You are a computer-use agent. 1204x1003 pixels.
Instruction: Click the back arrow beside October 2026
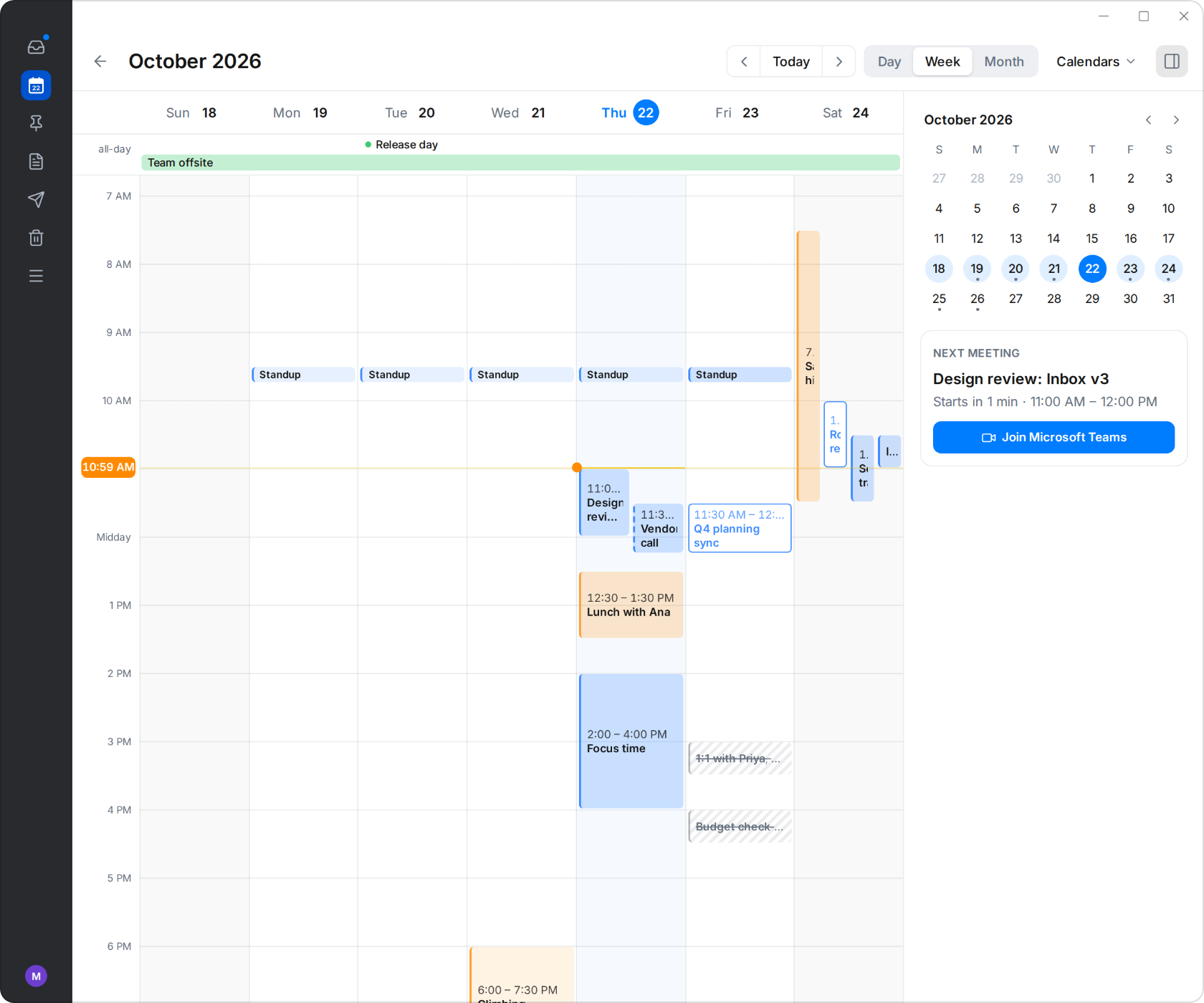point(100,62)
